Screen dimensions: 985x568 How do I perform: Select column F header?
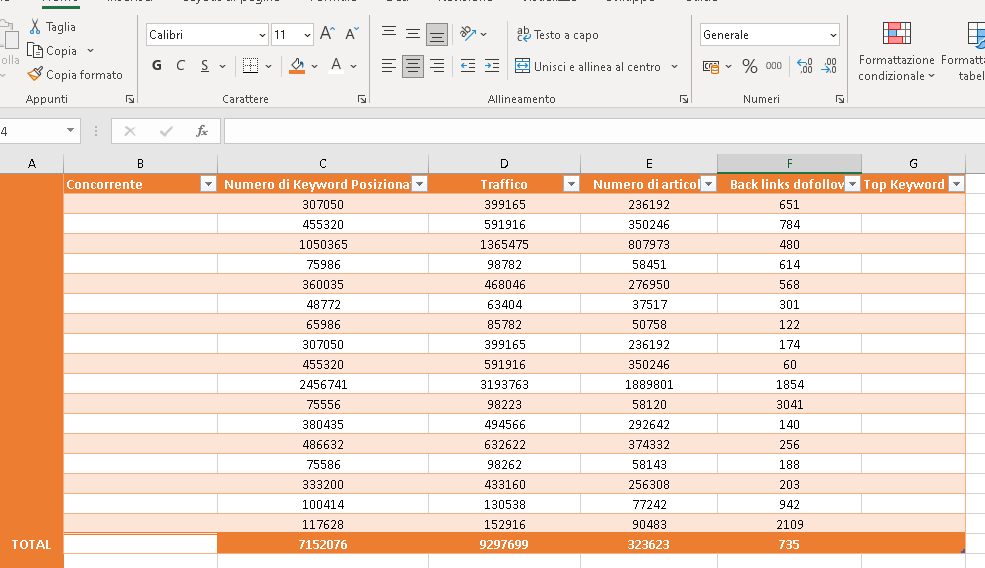[x=790, y=163]
